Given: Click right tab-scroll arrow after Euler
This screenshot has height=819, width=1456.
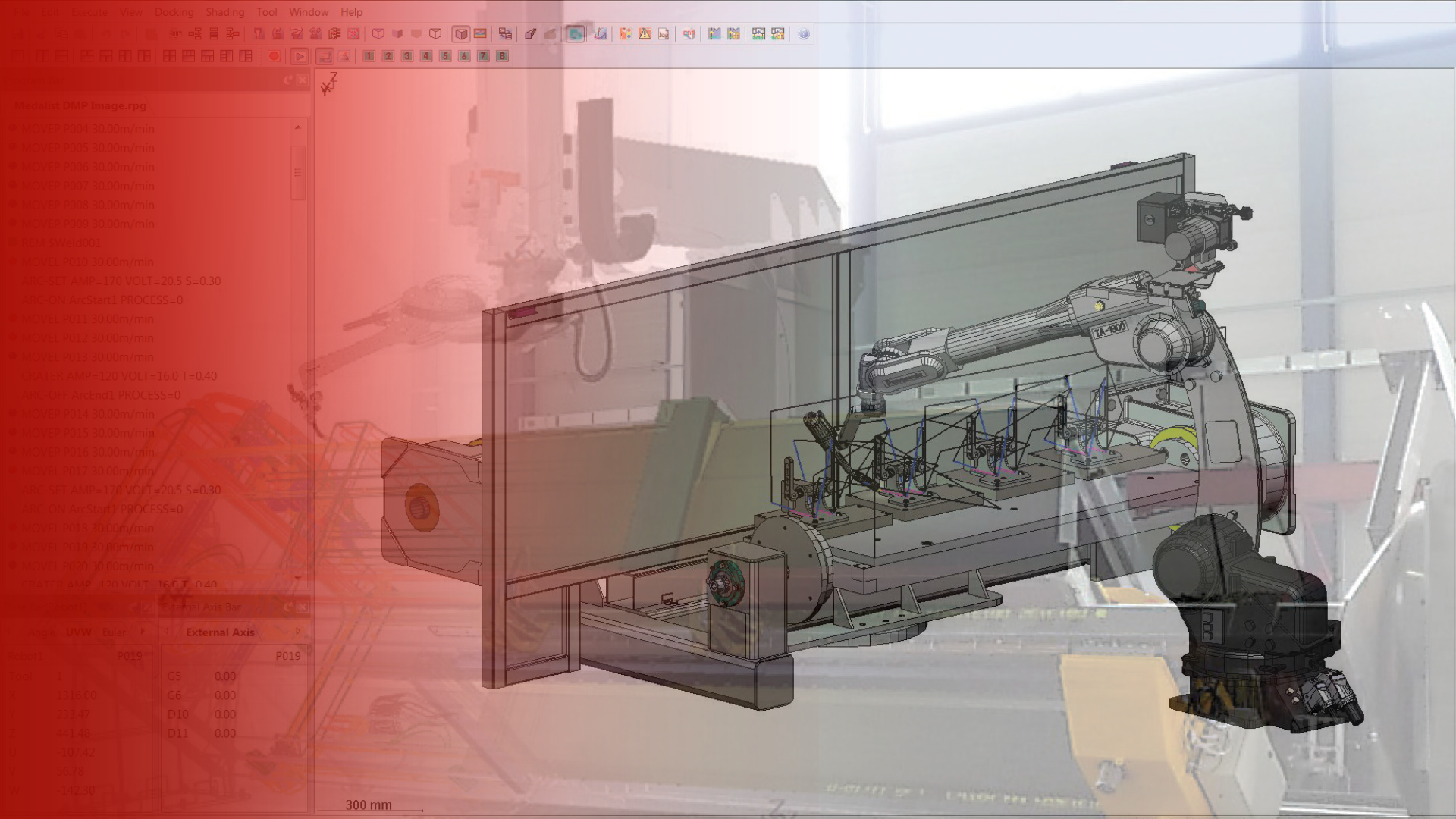Looking at the screenshot, I should 143,632.
